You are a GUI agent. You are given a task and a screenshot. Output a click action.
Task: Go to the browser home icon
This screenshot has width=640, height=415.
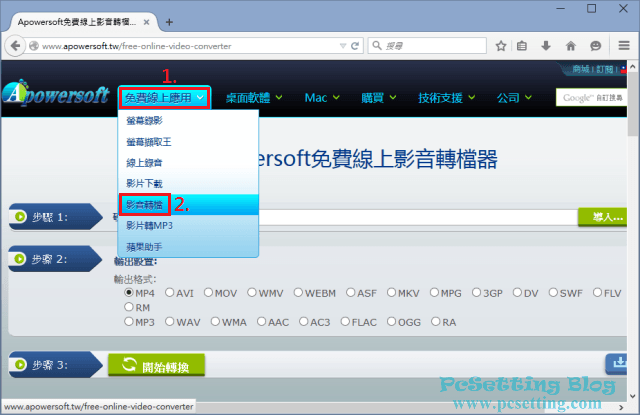(571, 46)
